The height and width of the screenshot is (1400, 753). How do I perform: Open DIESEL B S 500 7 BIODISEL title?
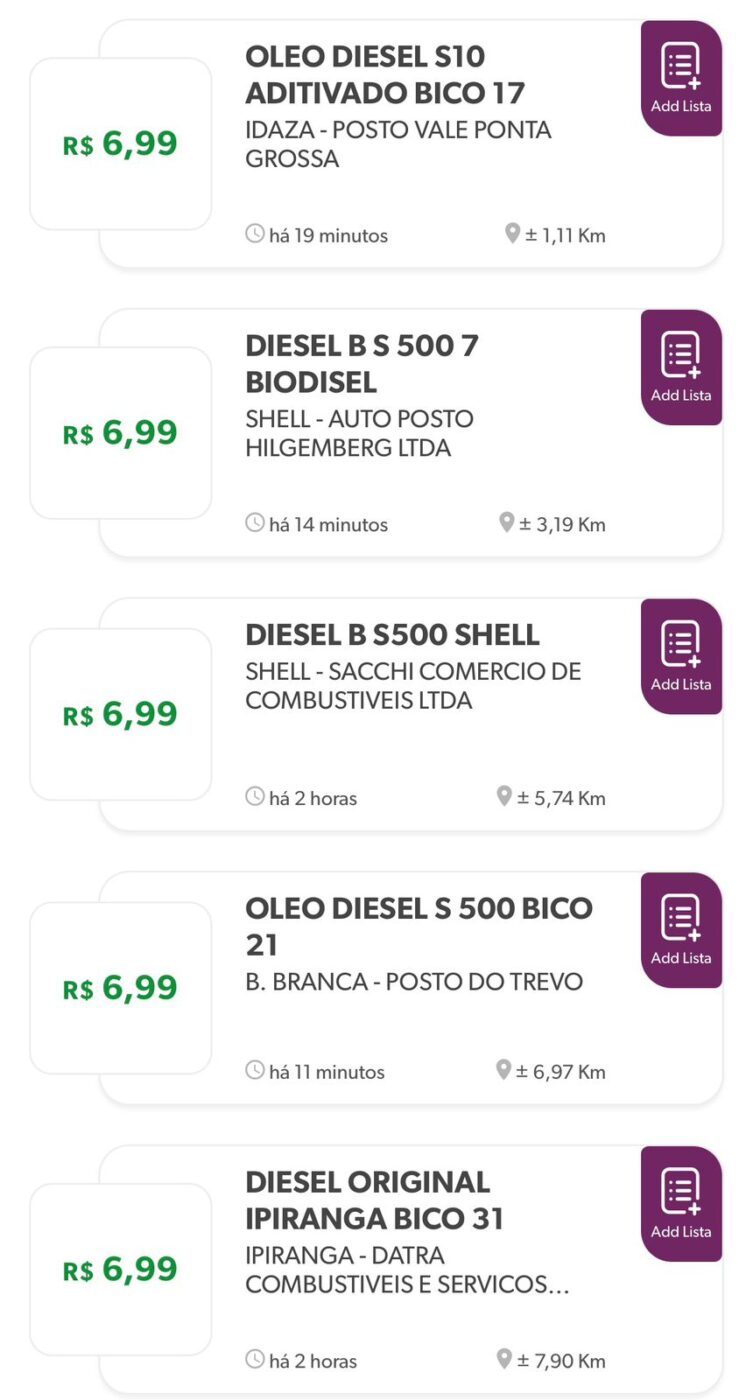coord(362,364)
